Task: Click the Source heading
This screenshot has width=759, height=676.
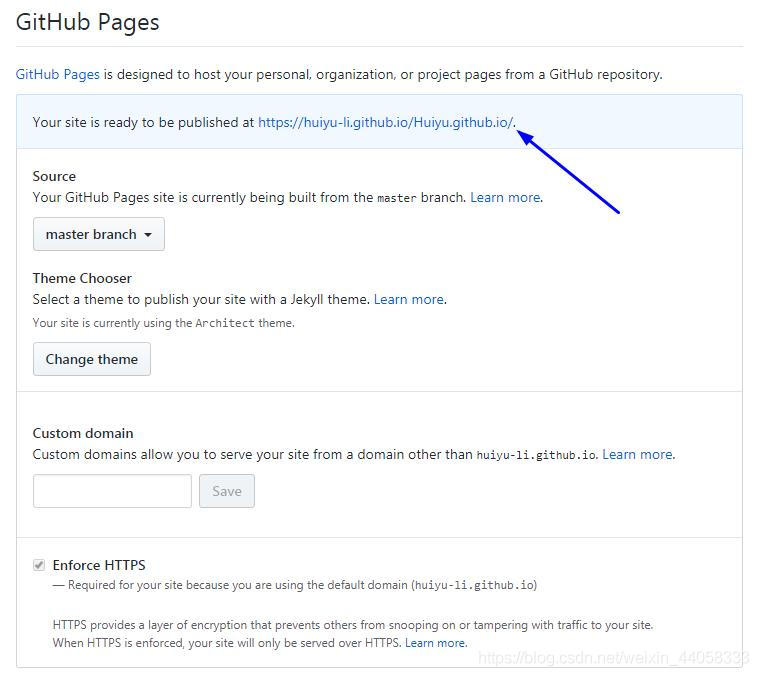Action: [x=54, y=176]
